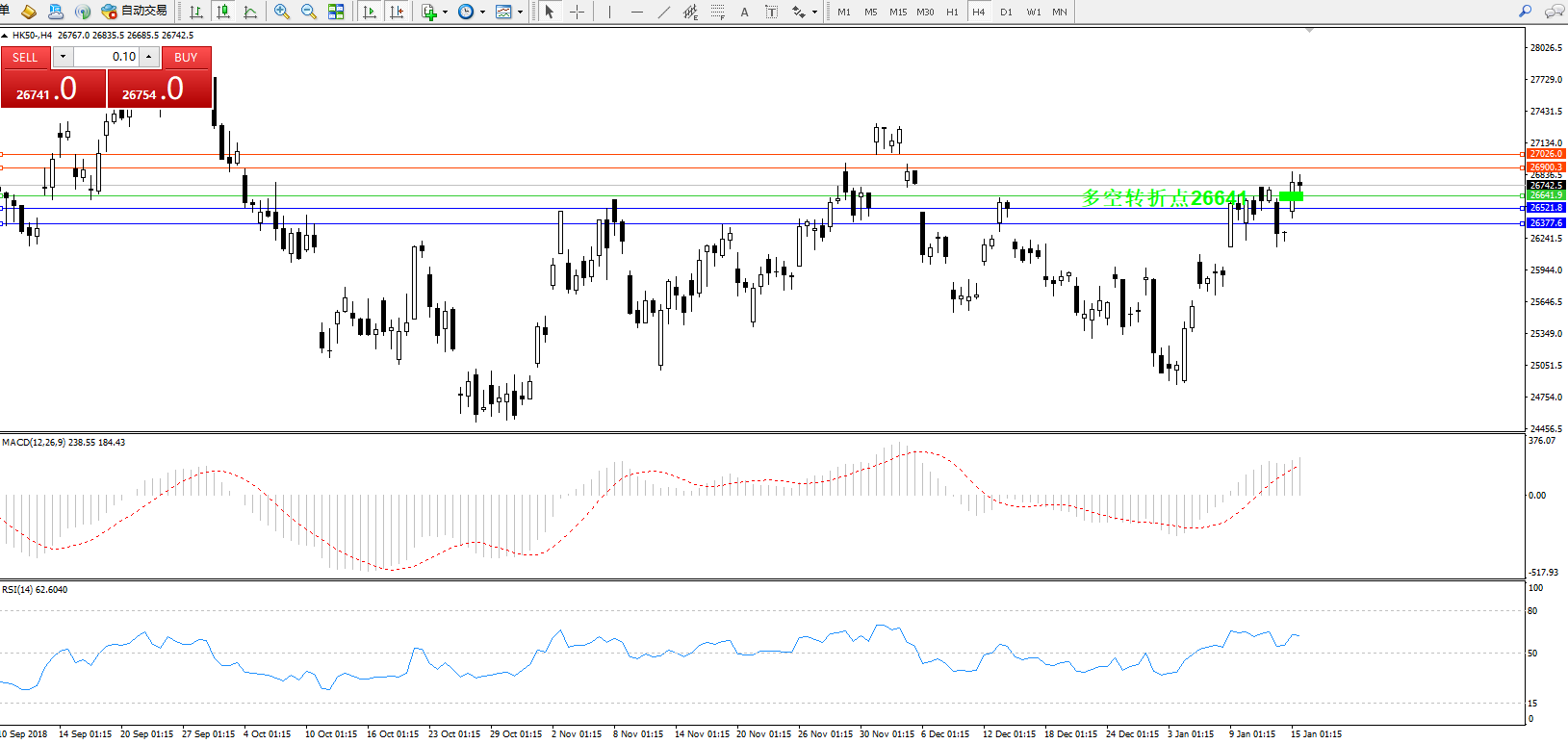
Task: Toggle the Chart Shift button
Action: [397, 12]
